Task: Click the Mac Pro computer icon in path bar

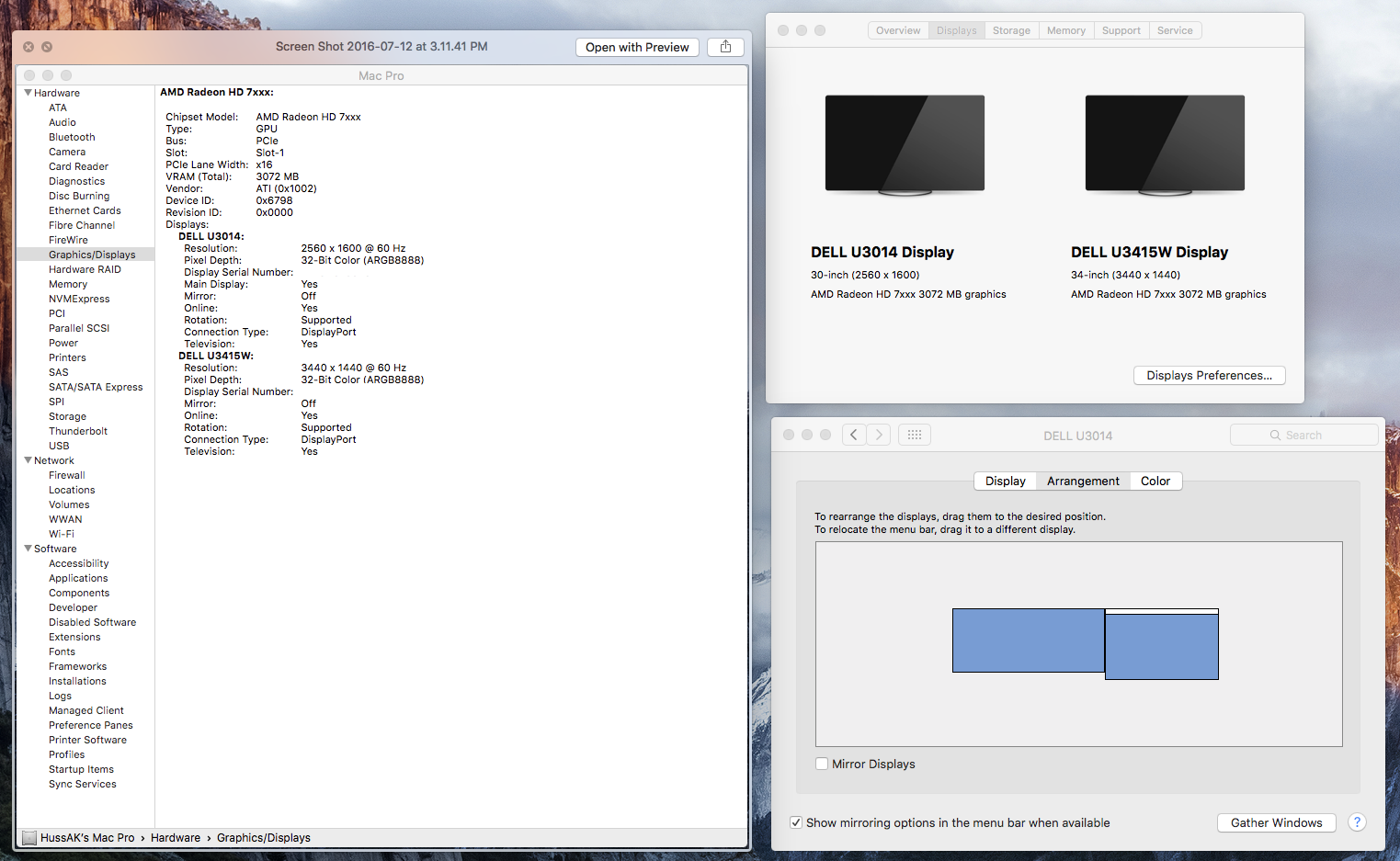Action: 29,838
